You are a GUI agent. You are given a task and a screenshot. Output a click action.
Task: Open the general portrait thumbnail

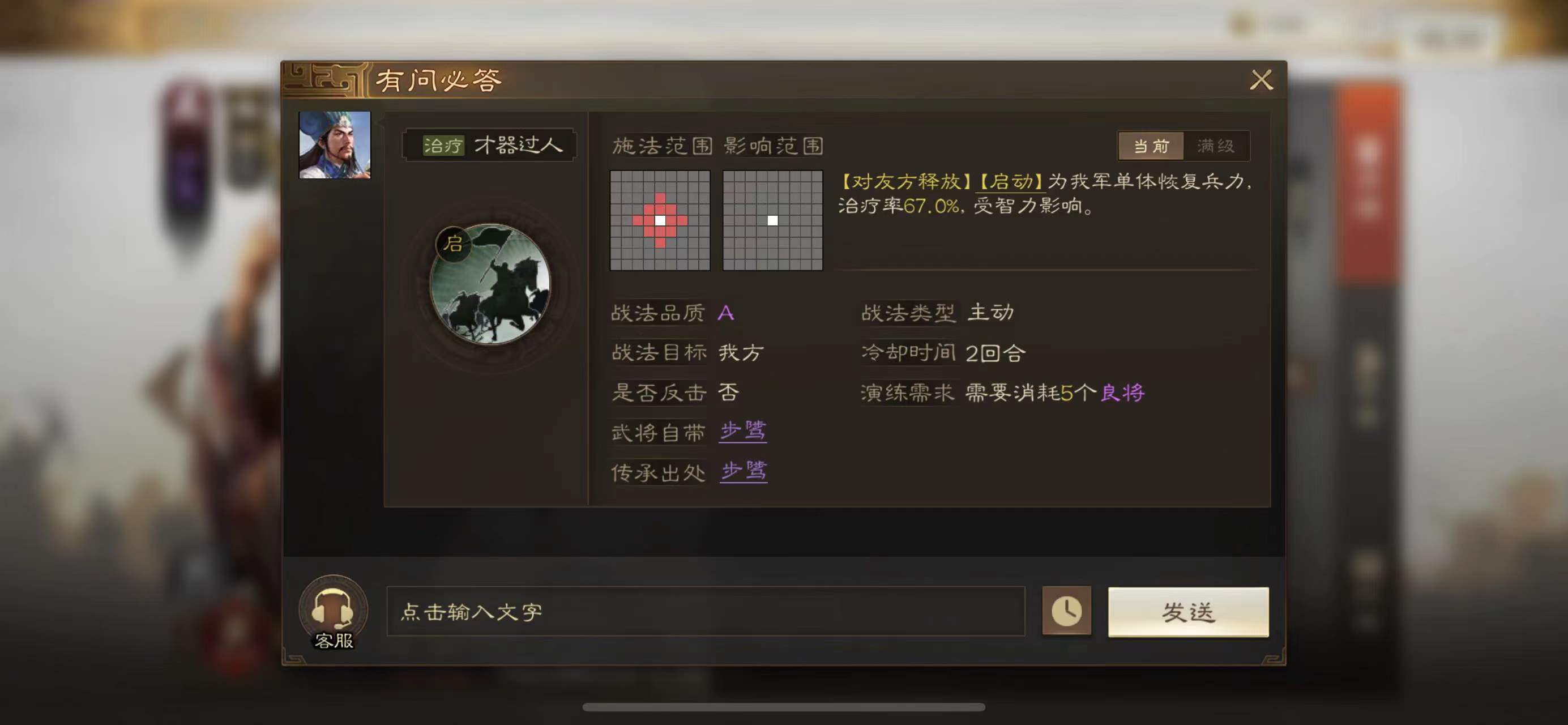click(334, 145)
